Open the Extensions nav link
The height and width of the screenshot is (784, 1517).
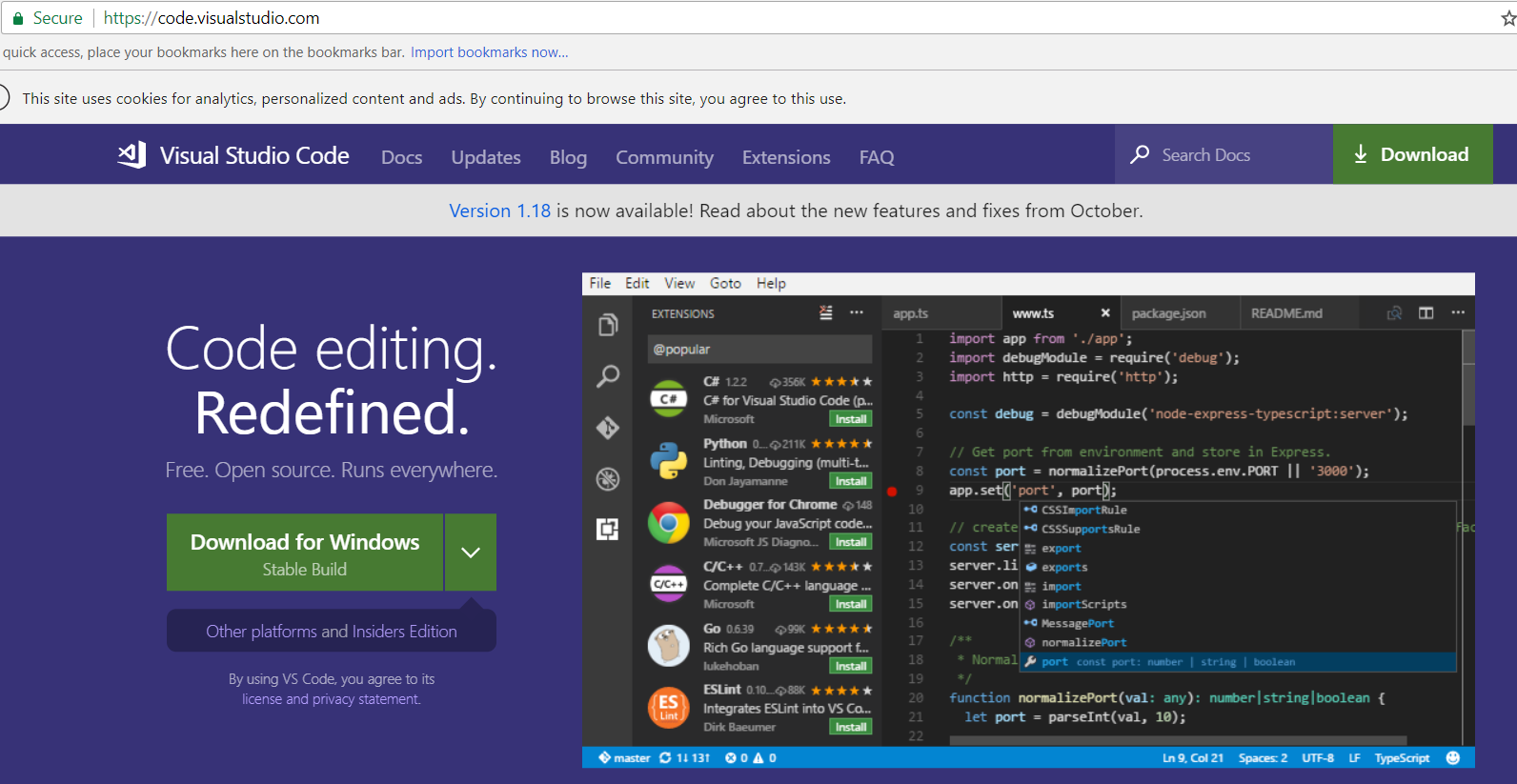(786, 157)
